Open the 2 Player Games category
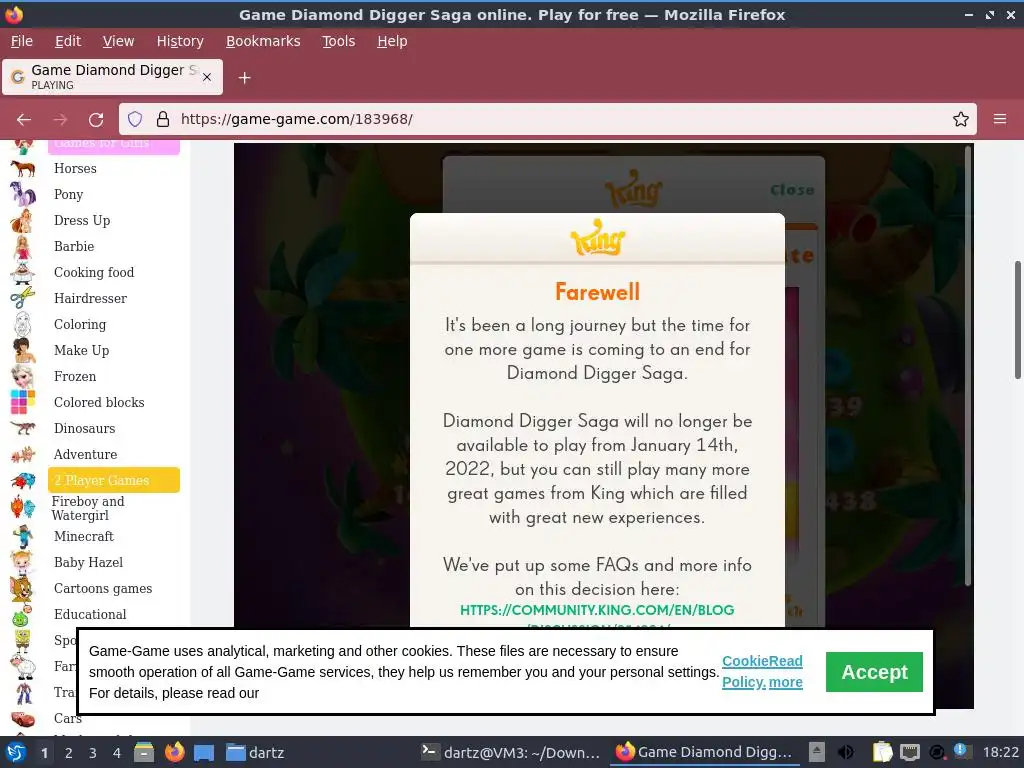 [114, 480]
